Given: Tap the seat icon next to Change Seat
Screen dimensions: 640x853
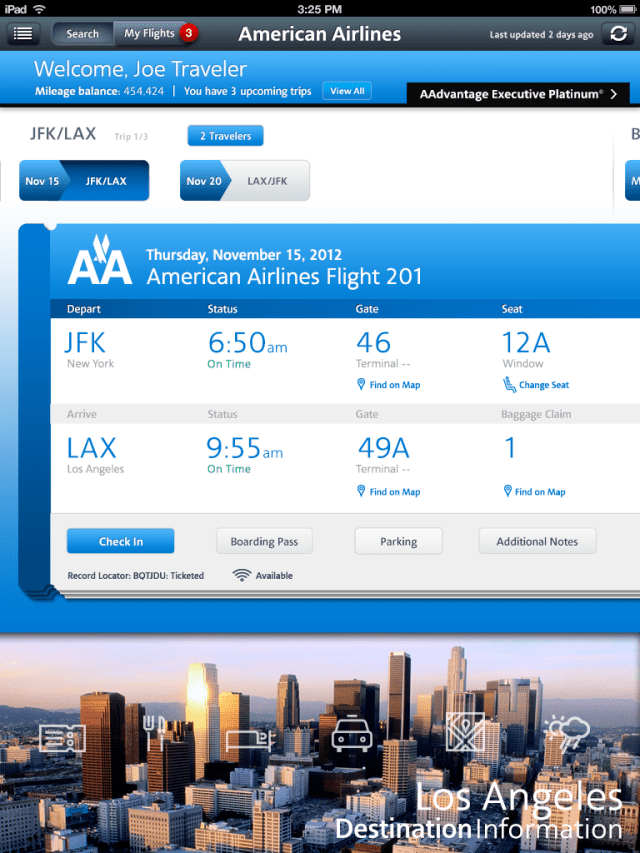Looking at the screenshot, I should [509, 385].
